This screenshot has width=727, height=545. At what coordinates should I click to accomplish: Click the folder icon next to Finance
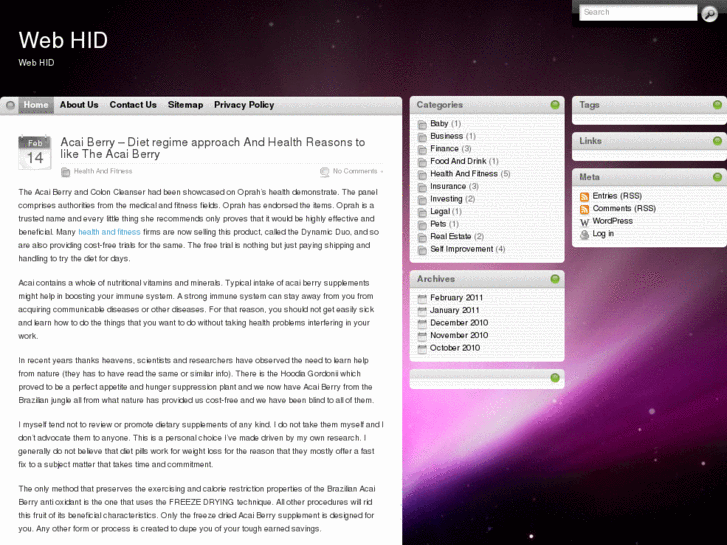422,150
